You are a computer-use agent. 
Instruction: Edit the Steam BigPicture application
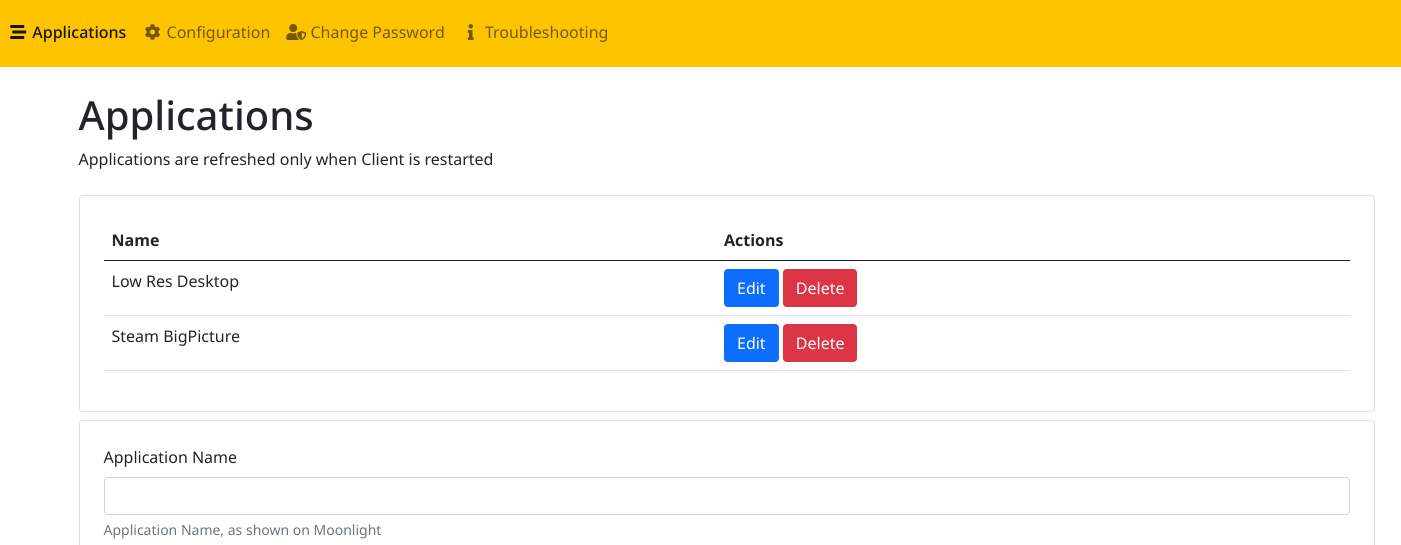pyautogui.click(x=751, y=343)
